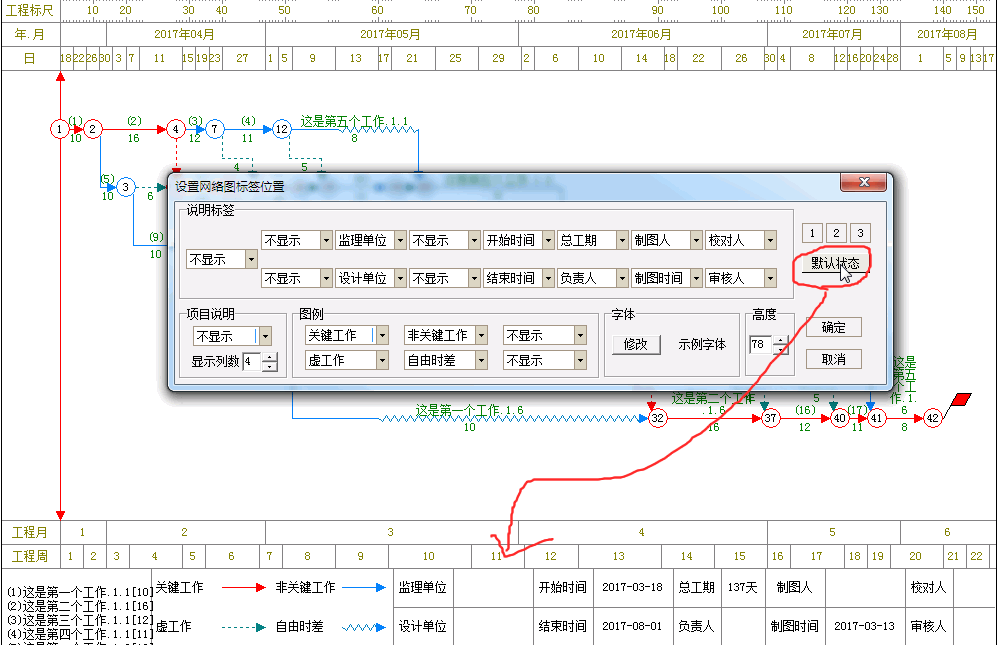Click network node 1 circle

point(60,129)
